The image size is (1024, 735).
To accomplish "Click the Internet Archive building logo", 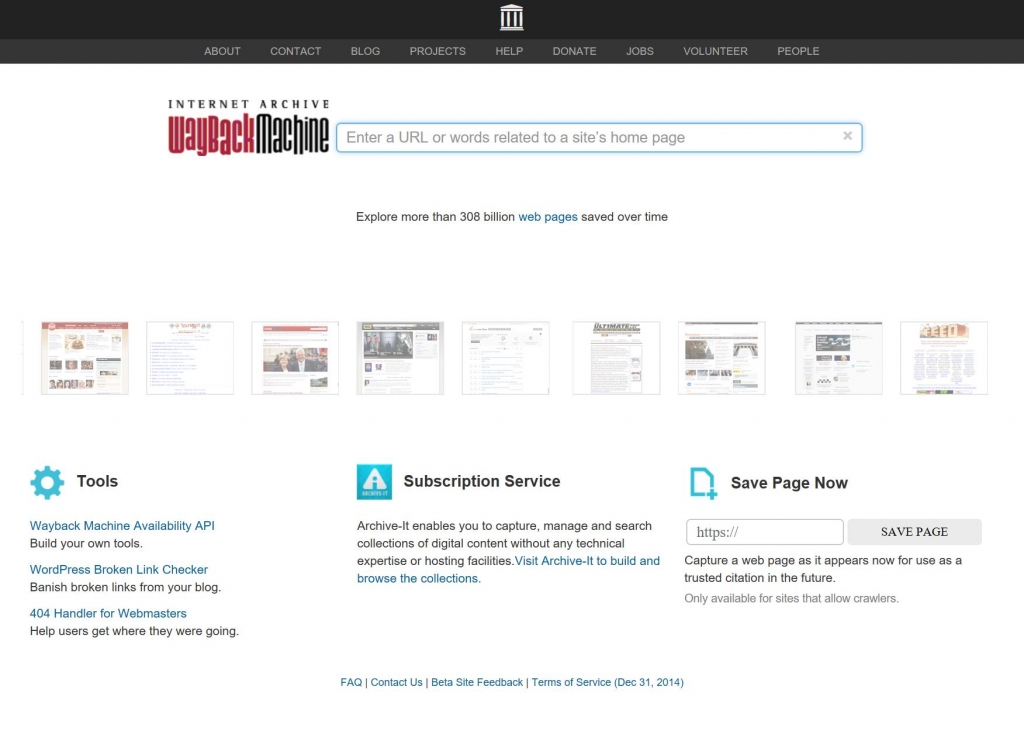I will click(x=511, y=18).
